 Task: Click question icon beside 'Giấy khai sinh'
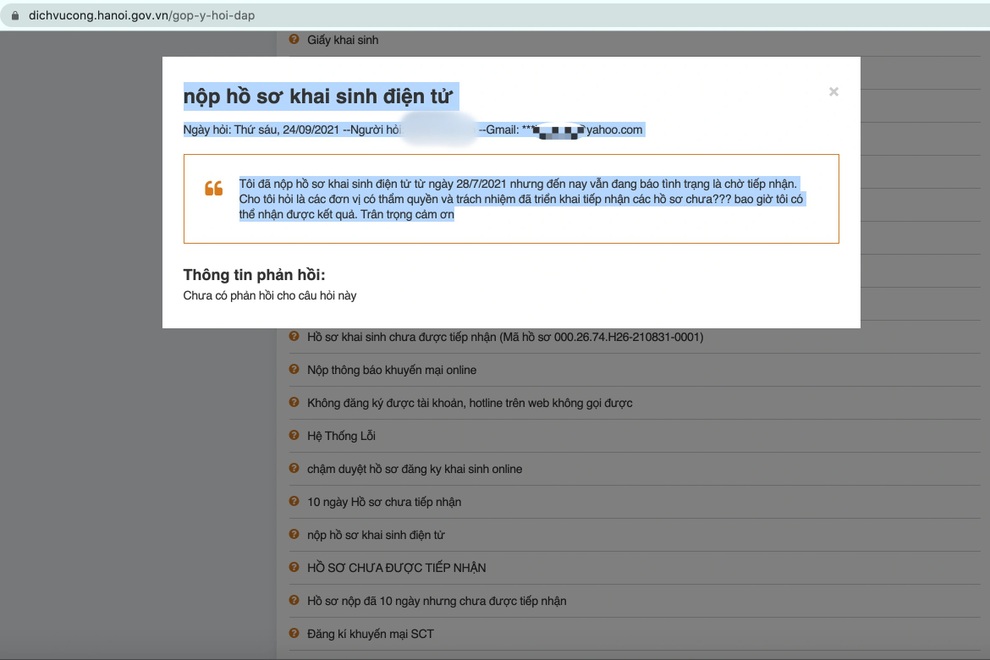294,39
